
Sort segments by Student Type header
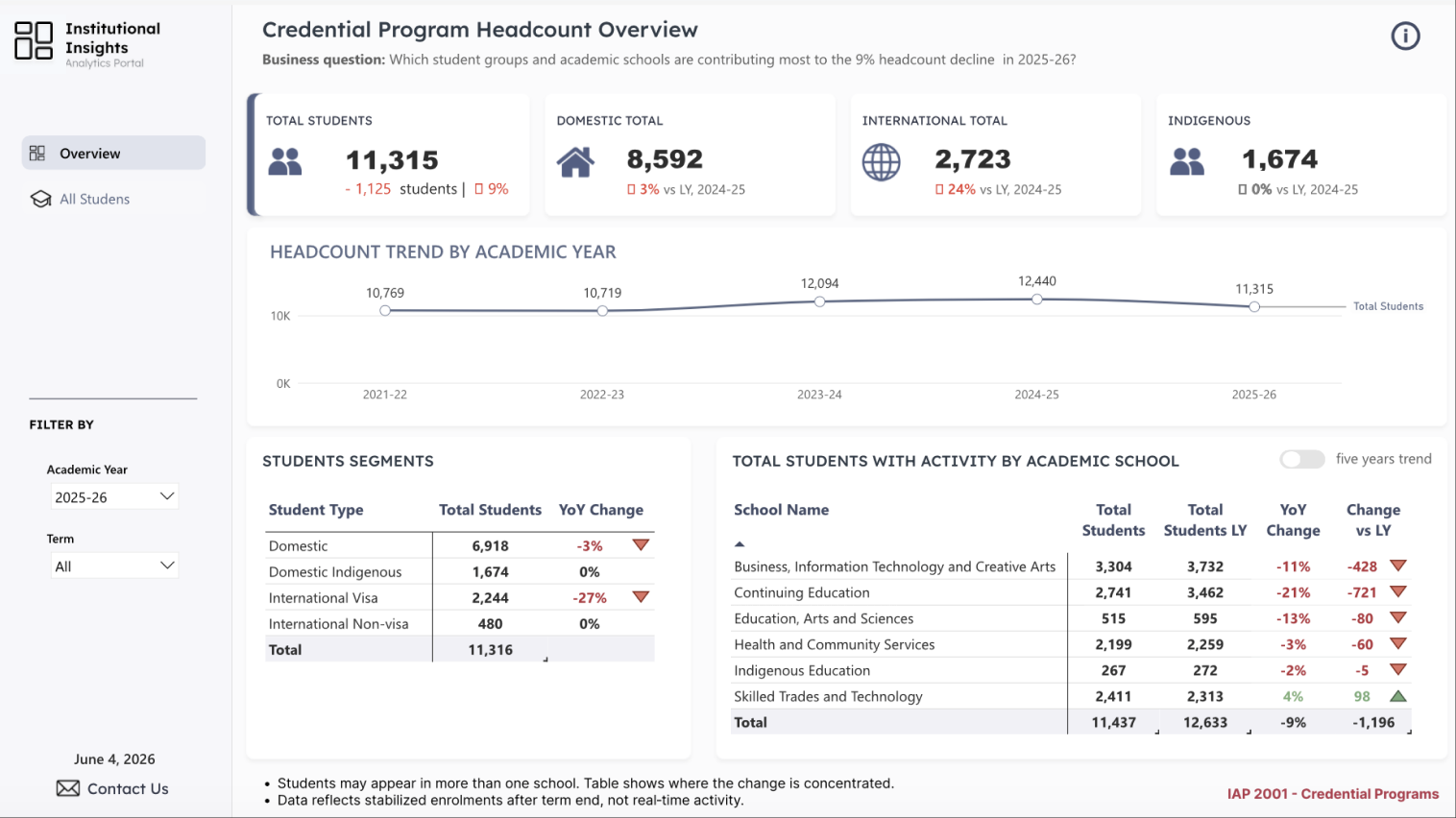click(x=316, y=510)
